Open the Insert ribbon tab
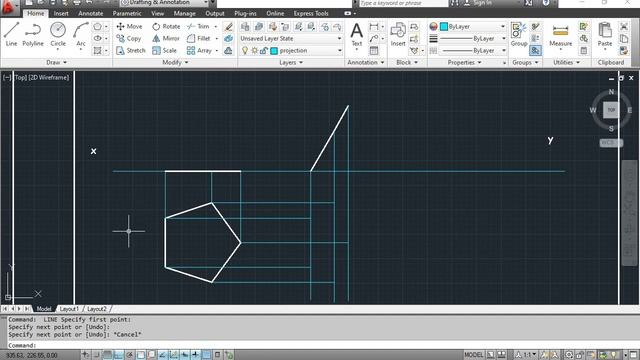The width and height of the screenshot is (640, 360). tap(61, 13)
